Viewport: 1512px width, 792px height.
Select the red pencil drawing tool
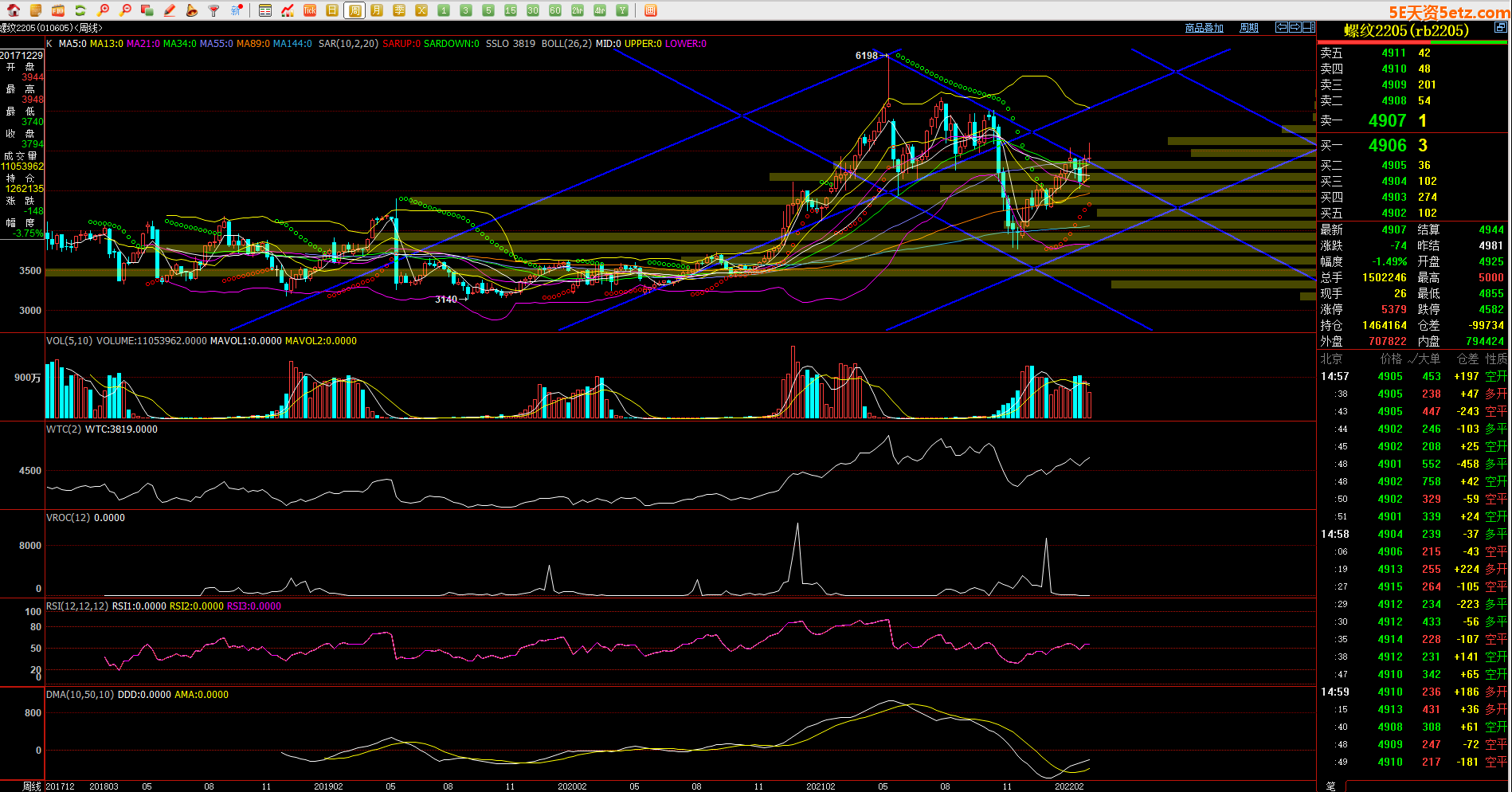(x=170, y=10)
